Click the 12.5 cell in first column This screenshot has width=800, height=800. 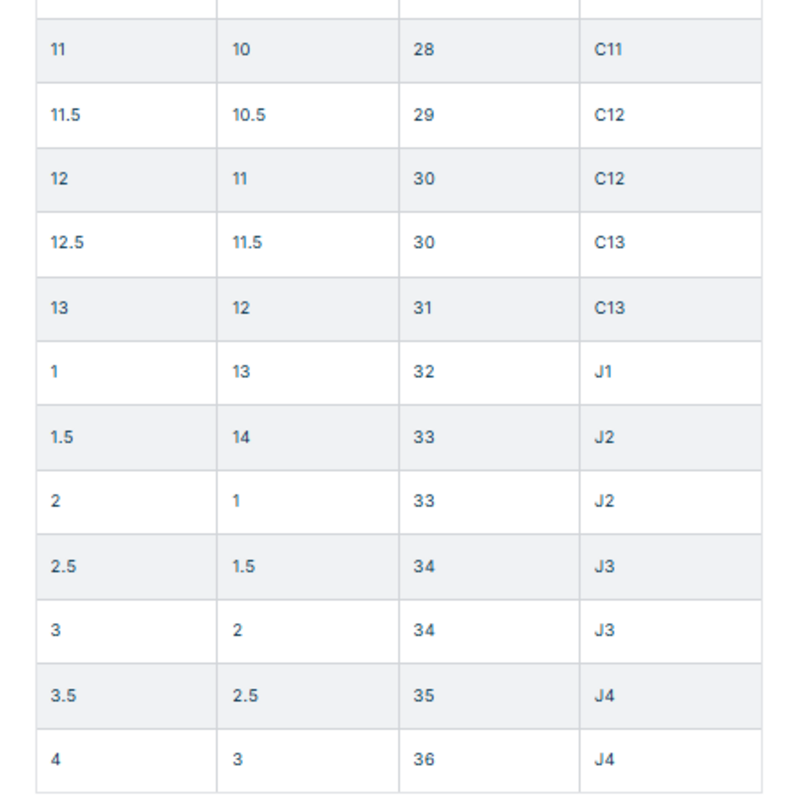coord(67,243)
